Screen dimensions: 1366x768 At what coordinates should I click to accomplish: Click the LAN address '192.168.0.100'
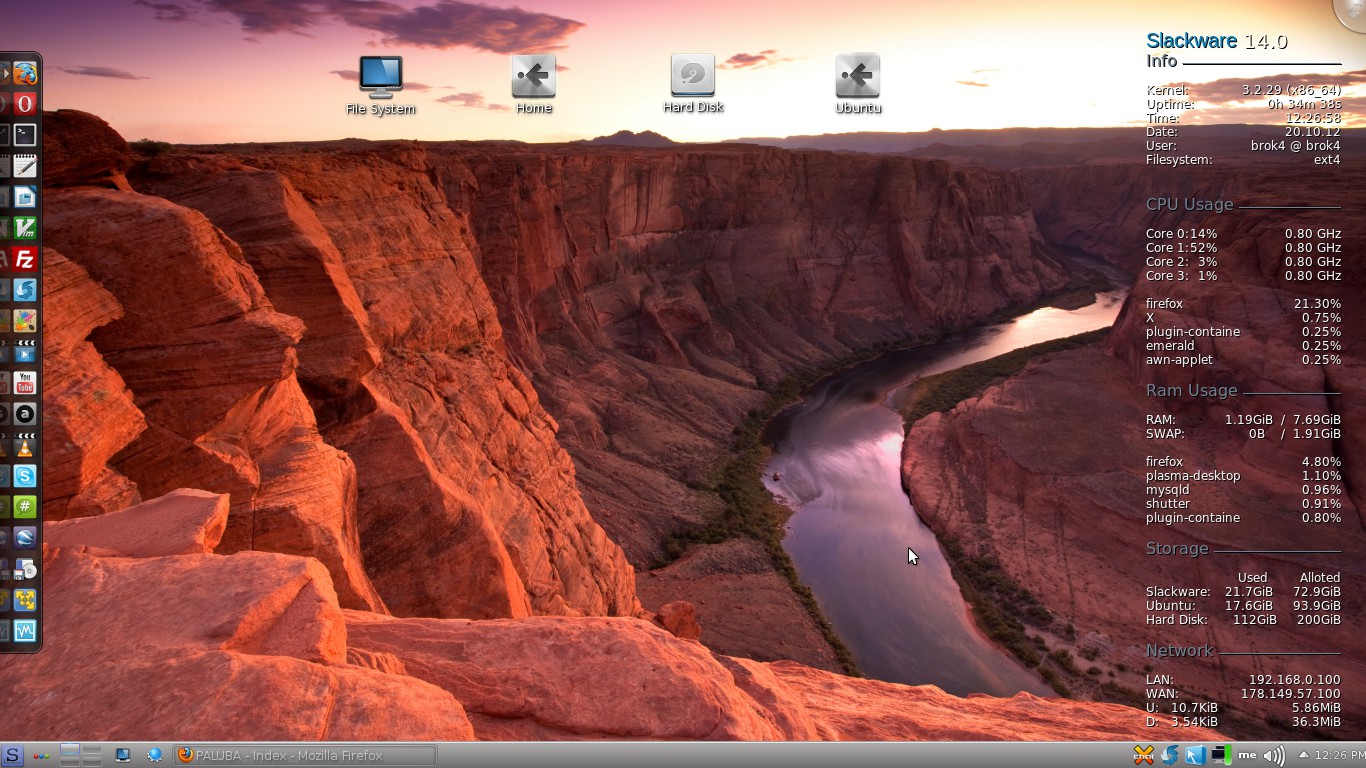(x=1294, y=680)
